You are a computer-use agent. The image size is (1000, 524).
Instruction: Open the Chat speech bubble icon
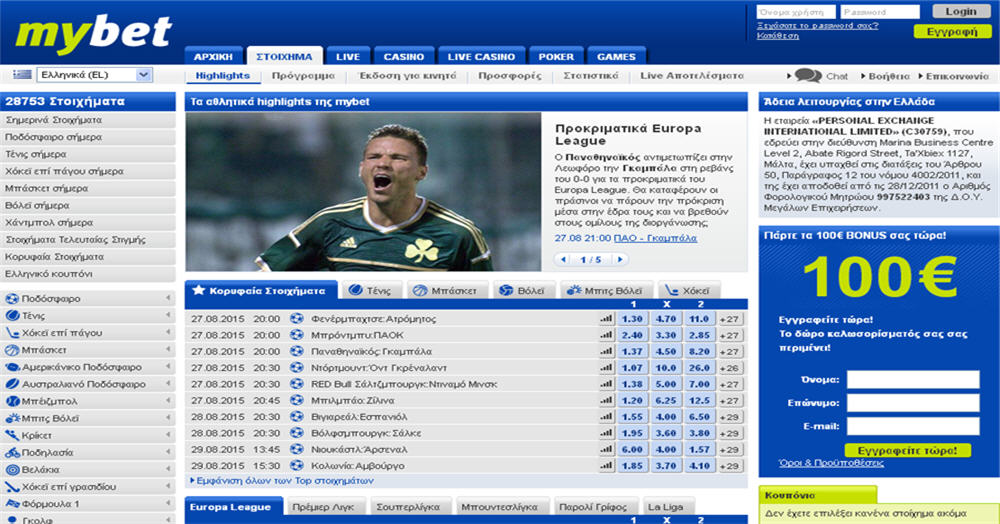[x=808, y=76]
